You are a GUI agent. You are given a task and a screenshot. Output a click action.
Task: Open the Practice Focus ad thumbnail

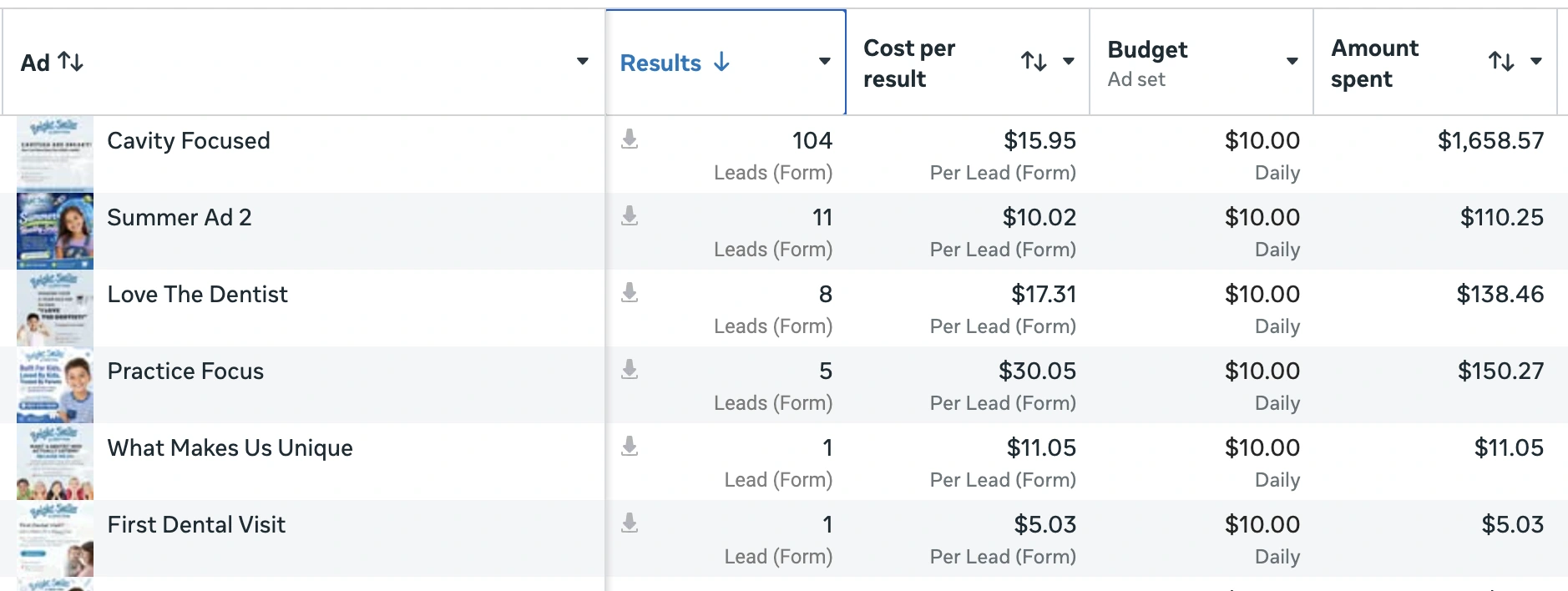55,384
